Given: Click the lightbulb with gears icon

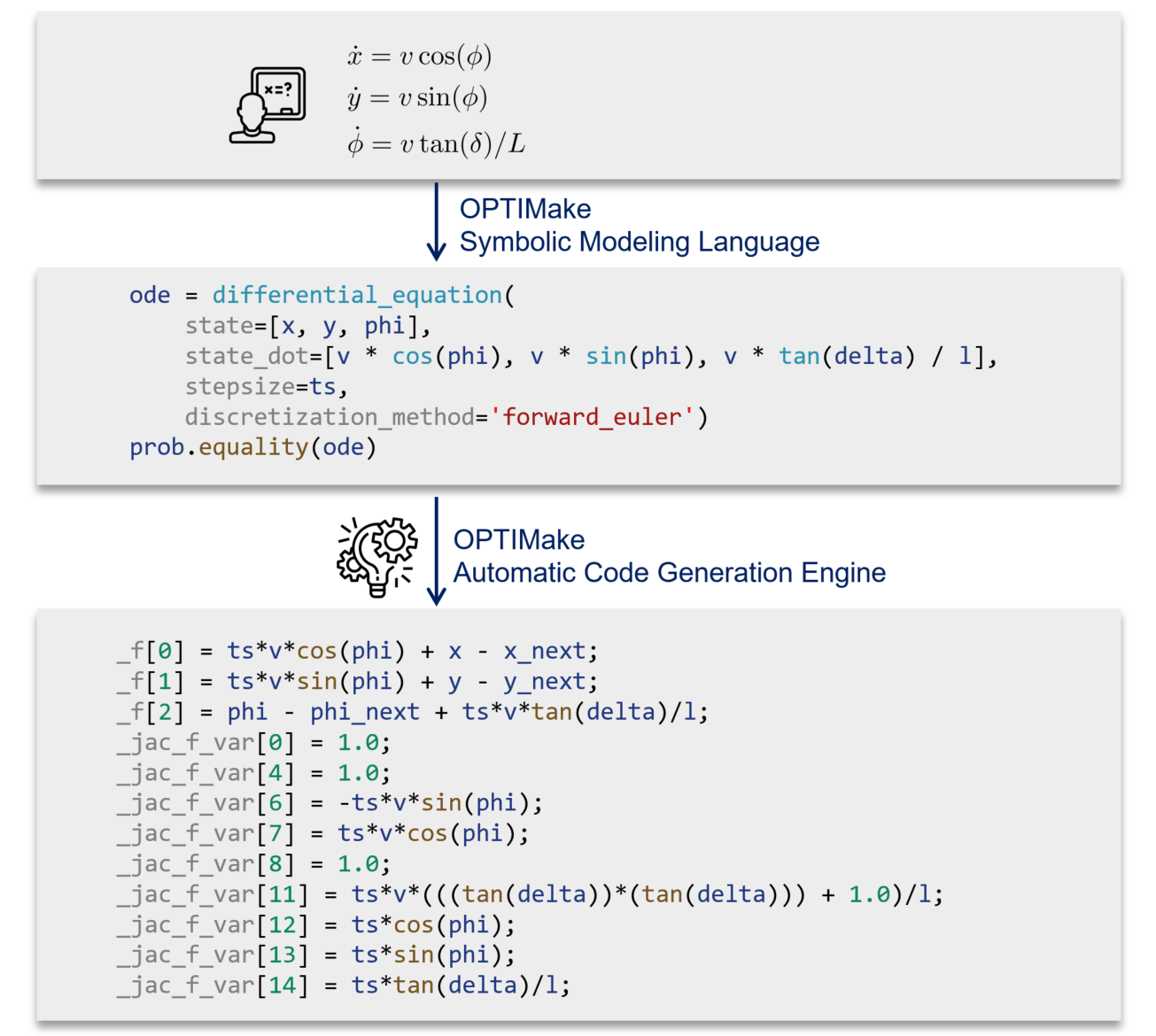Looking at the screenshot, I should point(376,557).
